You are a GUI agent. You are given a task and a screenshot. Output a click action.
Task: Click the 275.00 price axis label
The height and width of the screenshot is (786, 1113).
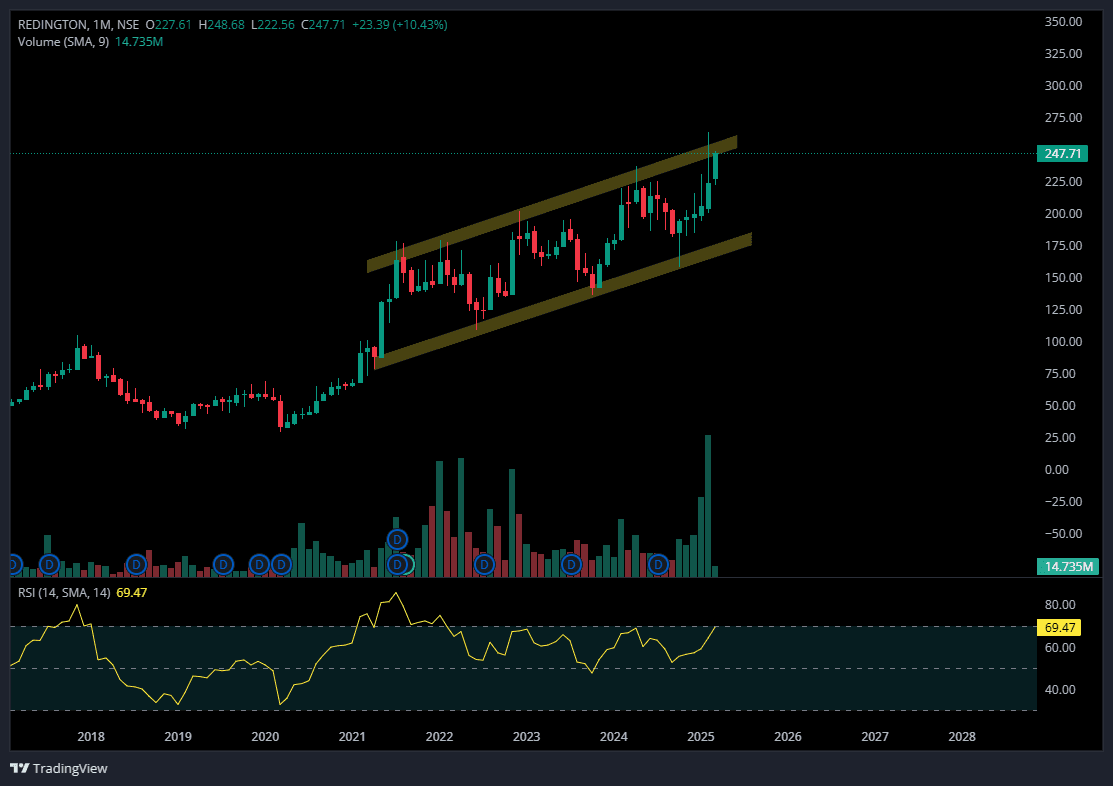click(x=1063, y=118)
